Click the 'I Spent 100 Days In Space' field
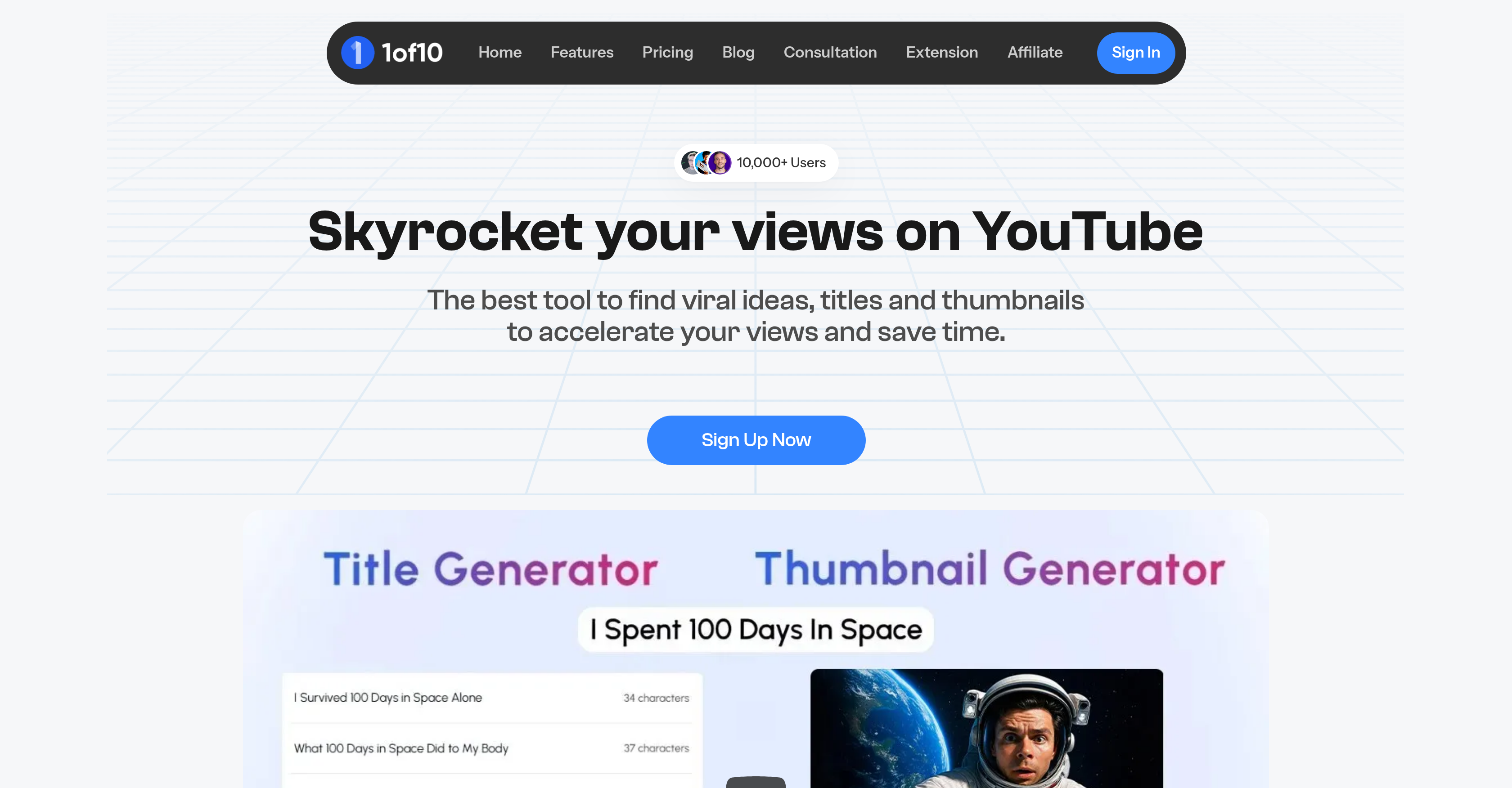The height and width of the screenshot is (788, 1512). click(x=756, y=630)
